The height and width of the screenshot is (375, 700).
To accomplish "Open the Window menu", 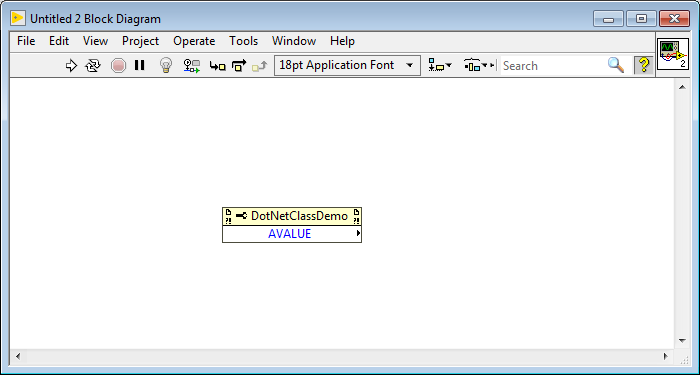I will click(x=294, y=41).
